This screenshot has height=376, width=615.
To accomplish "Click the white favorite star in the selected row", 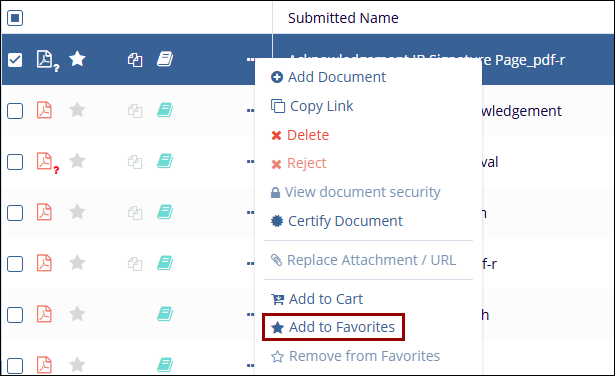I will [77, 59].
